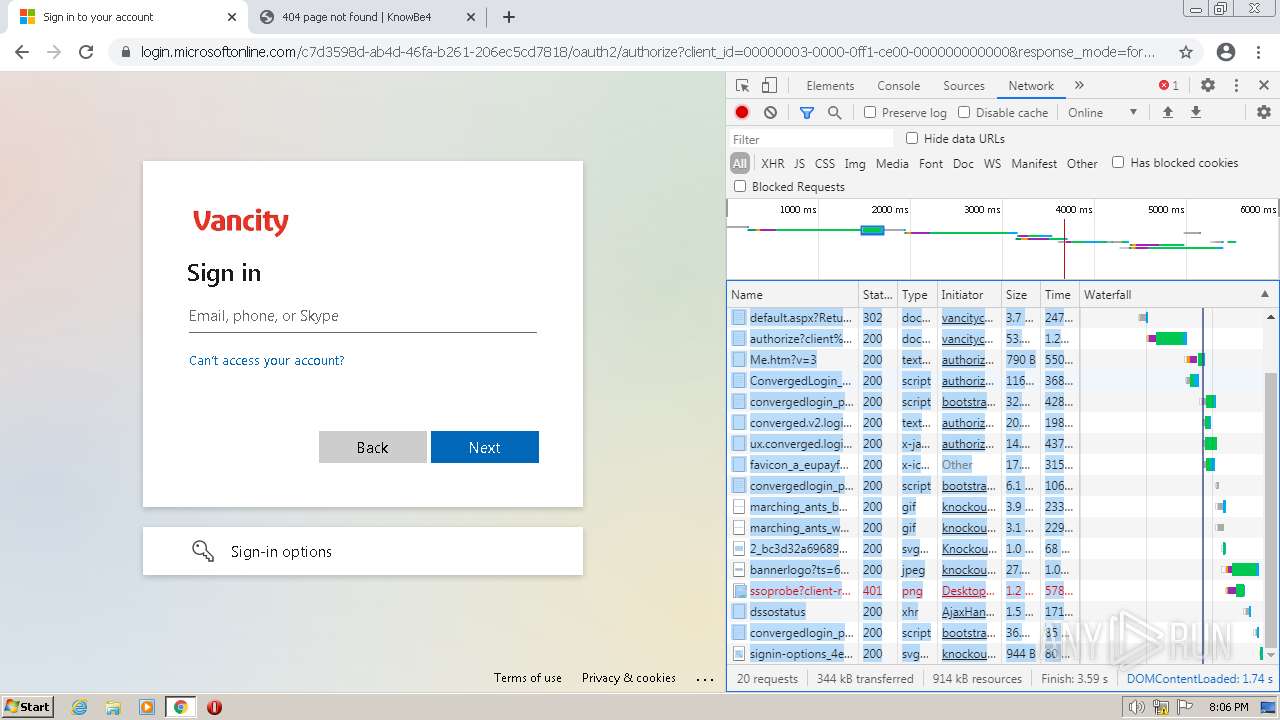Image resolution: width=1280 pixels, height=720 pixels.
Task: Check Hide data URLs
Action: click(x=912, y=139)
